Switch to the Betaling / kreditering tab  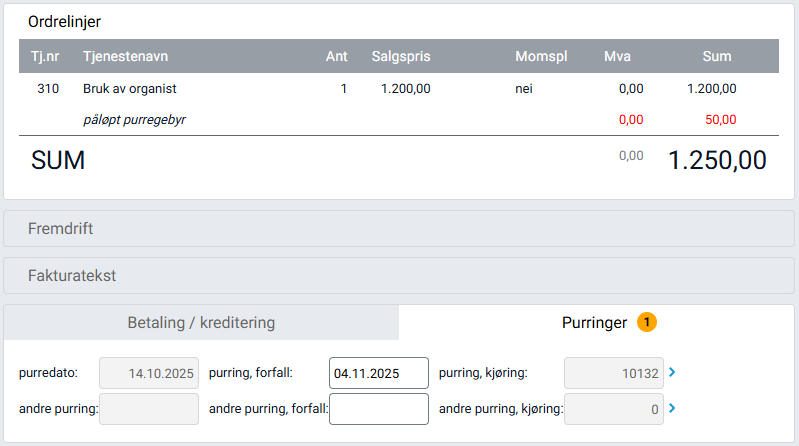coord(201,323)
